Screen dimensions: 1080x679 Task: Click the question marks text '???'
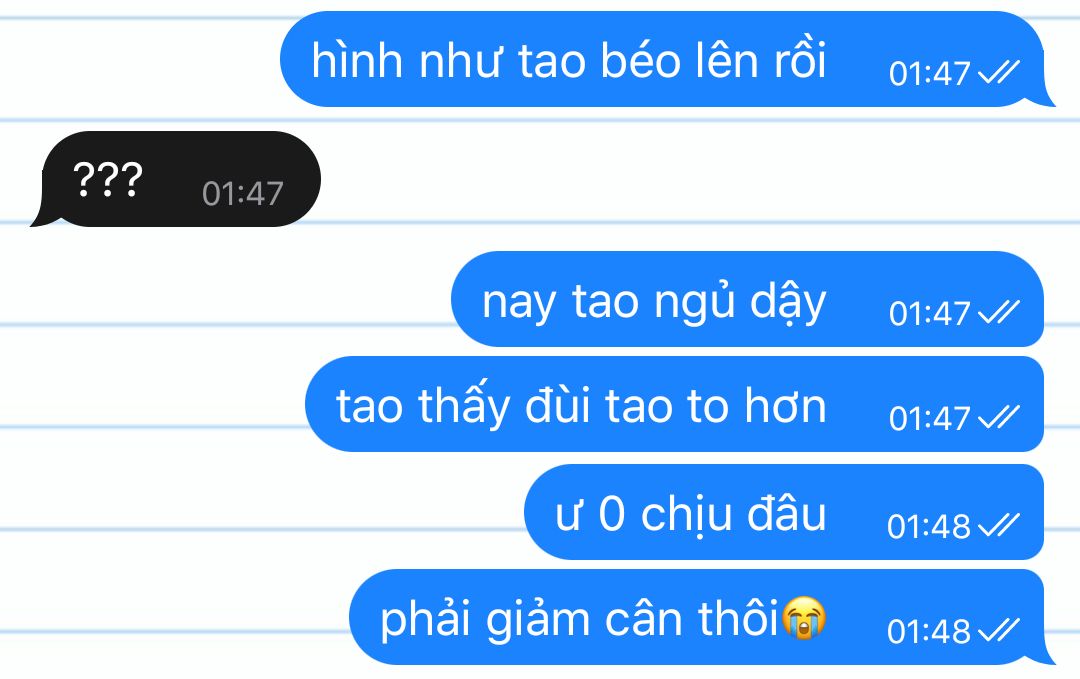[x=107, y=180]
